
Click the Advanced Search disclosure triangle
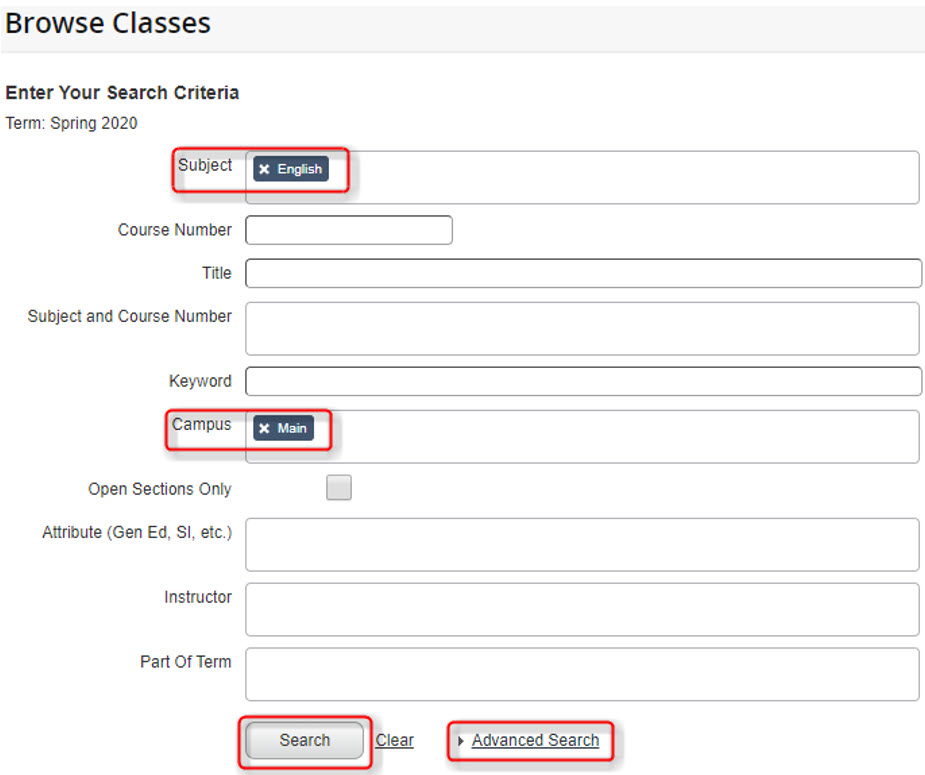tap(461, 742)
